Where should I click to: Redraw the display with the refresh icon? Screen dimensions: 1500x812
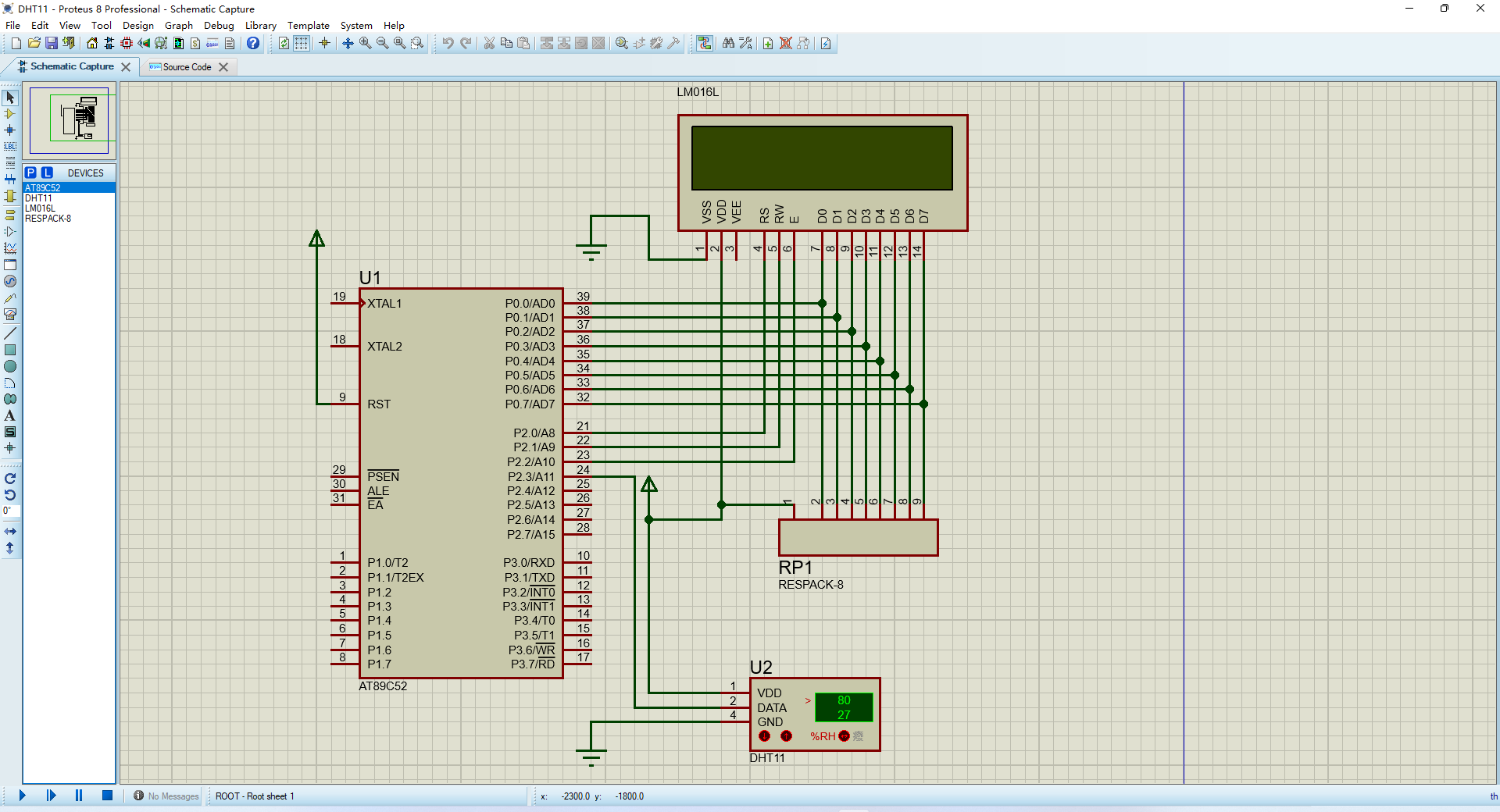point(284,43)
